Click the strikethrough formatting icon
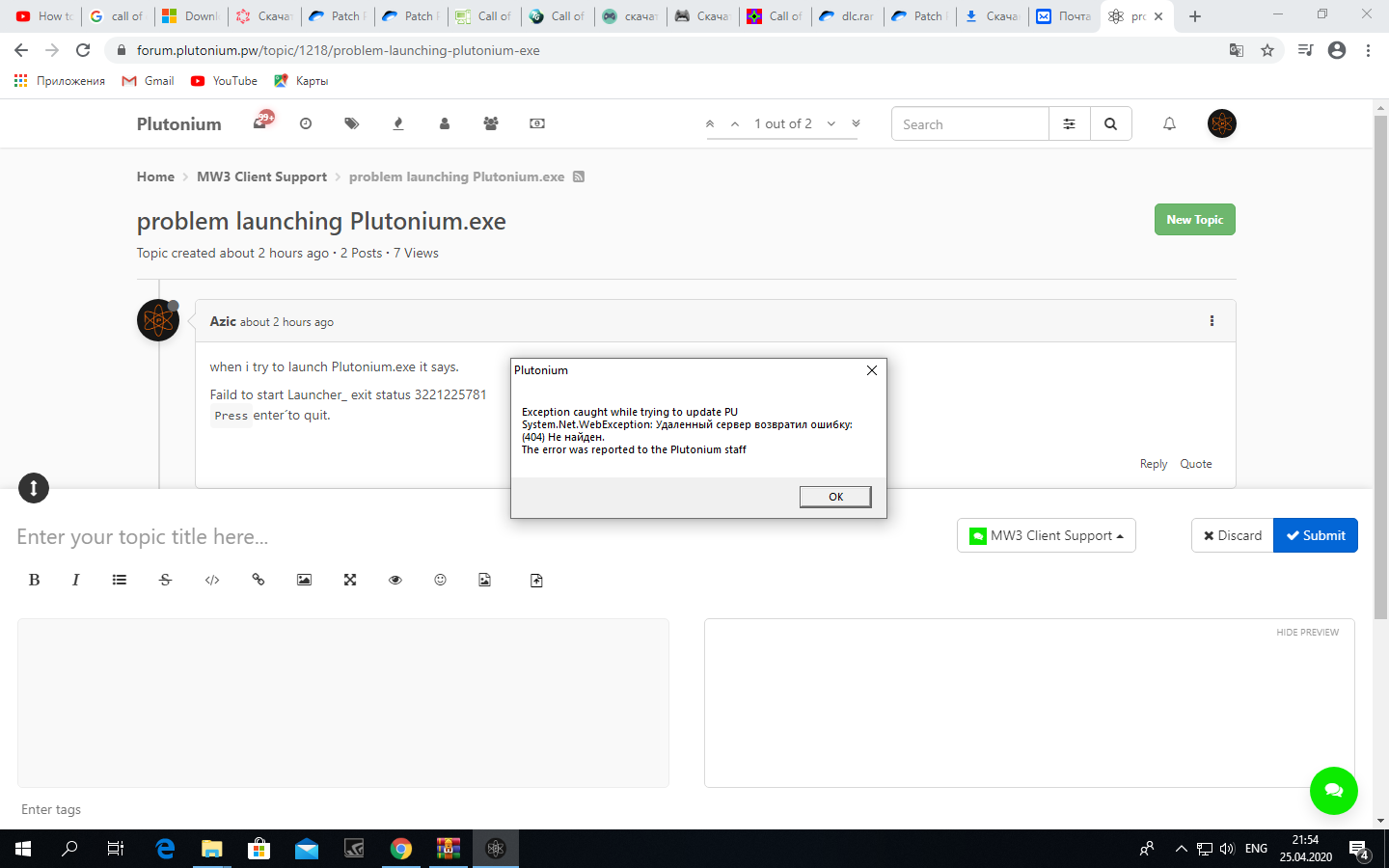Image resolution: width=1389 pixels, height=868 pixels. [x=165, y=580]
